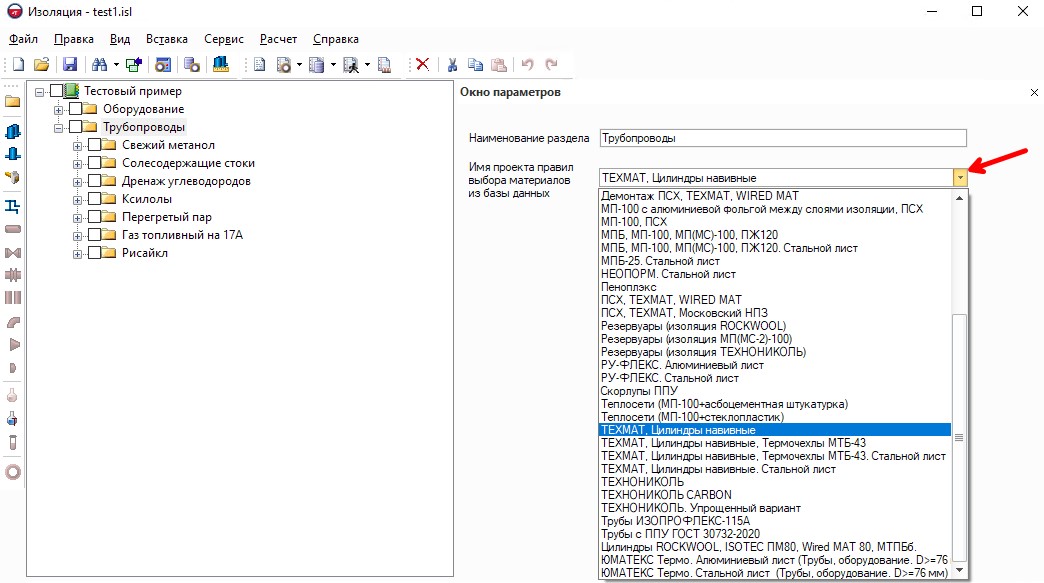The width and height of the screenshot is (1044, 583).
Task: Click the Наименование раздела input field
Action: tap(782, 138)
